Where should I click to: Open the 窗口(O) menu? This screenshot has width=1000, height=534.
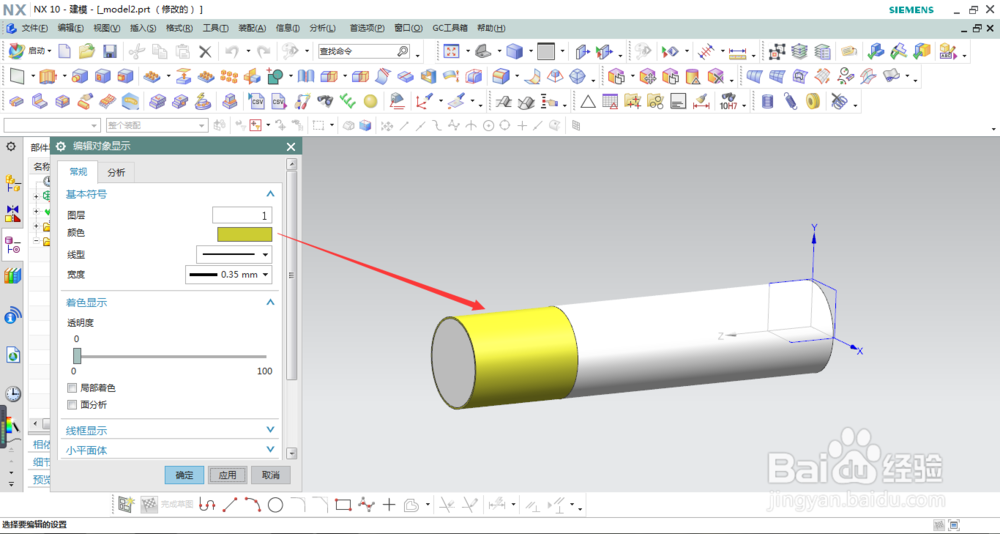point(408,28)
